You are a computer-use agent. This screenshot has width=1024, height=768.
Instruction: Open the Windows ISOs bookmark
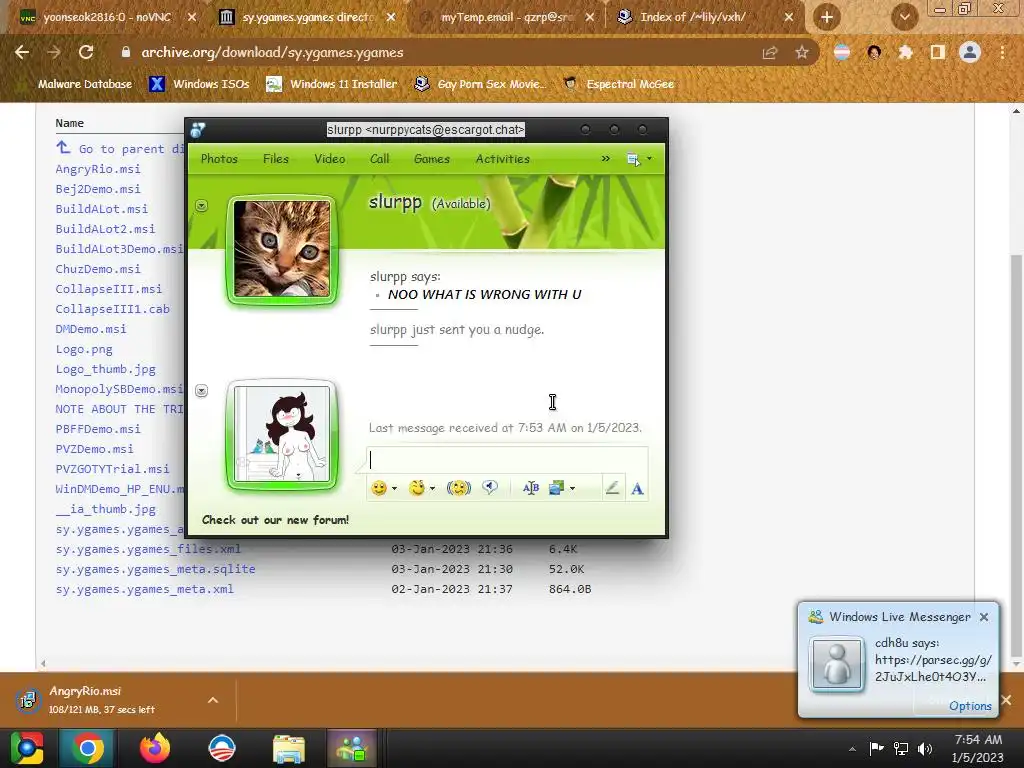(199, 84)
